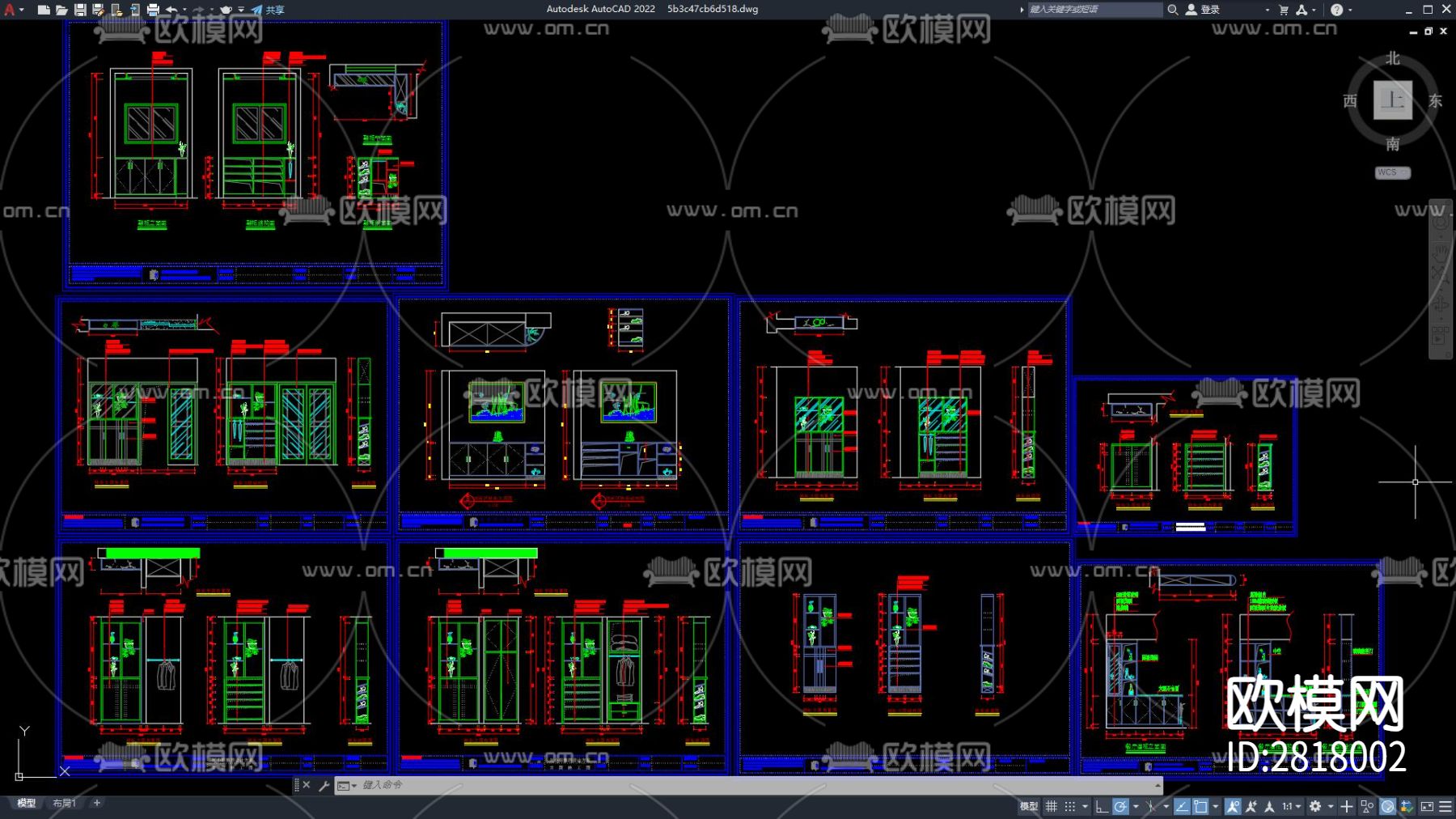The image size is (1456, 819).
Task: Minimize the drawing document window
Action: pyautogui.click(x=1413, y=32)
